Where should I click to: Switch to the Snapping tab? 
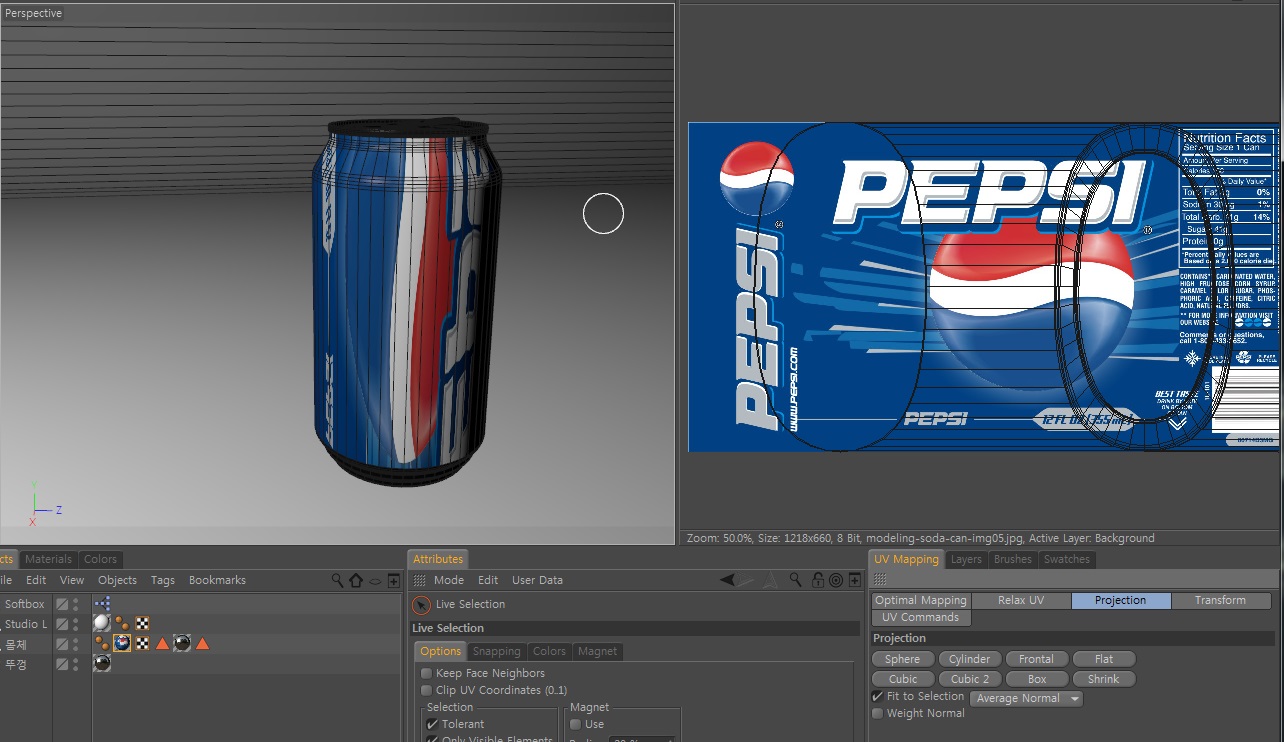pos(497,651)
